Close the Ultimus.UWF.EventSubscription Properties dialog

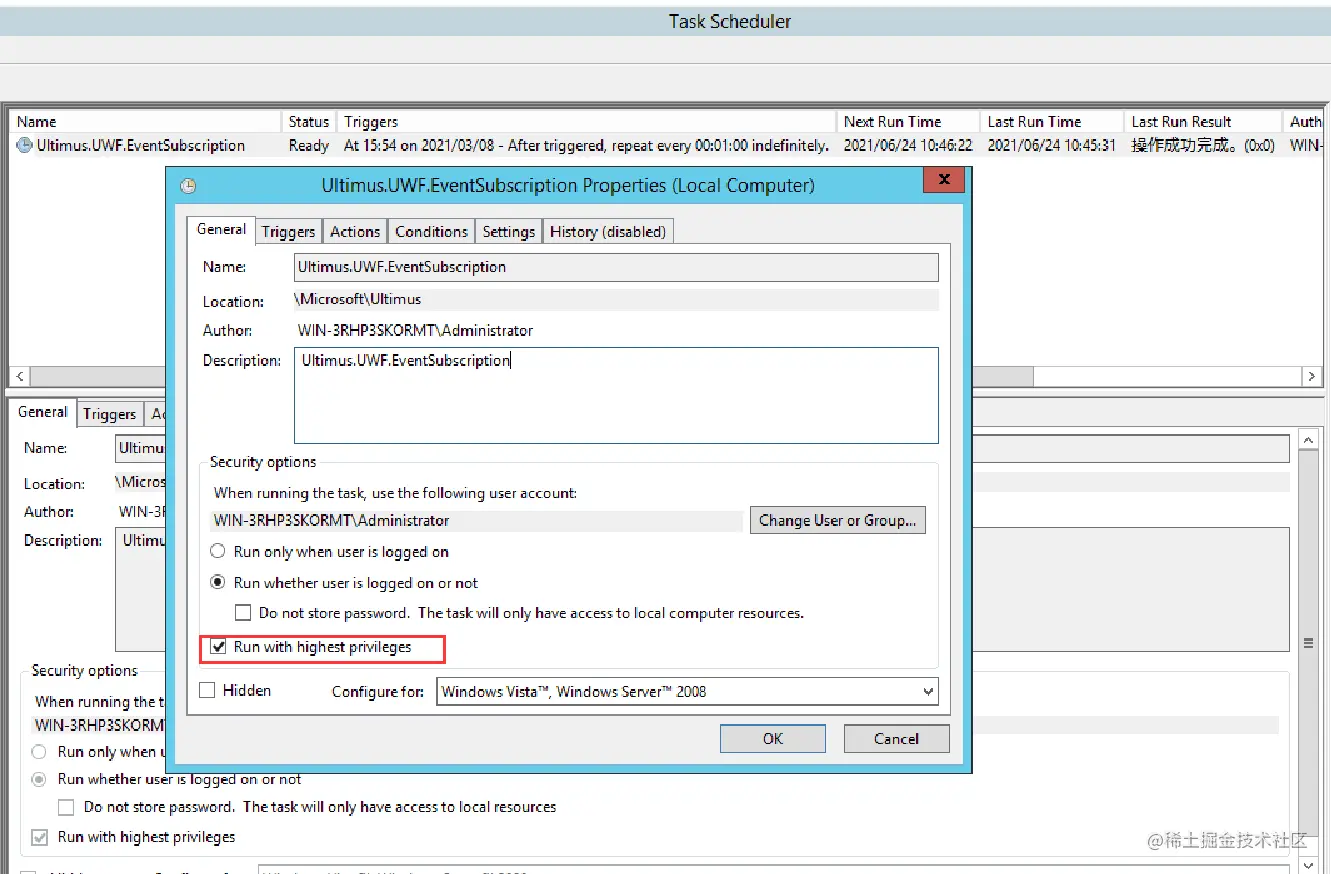pos(942,179)
